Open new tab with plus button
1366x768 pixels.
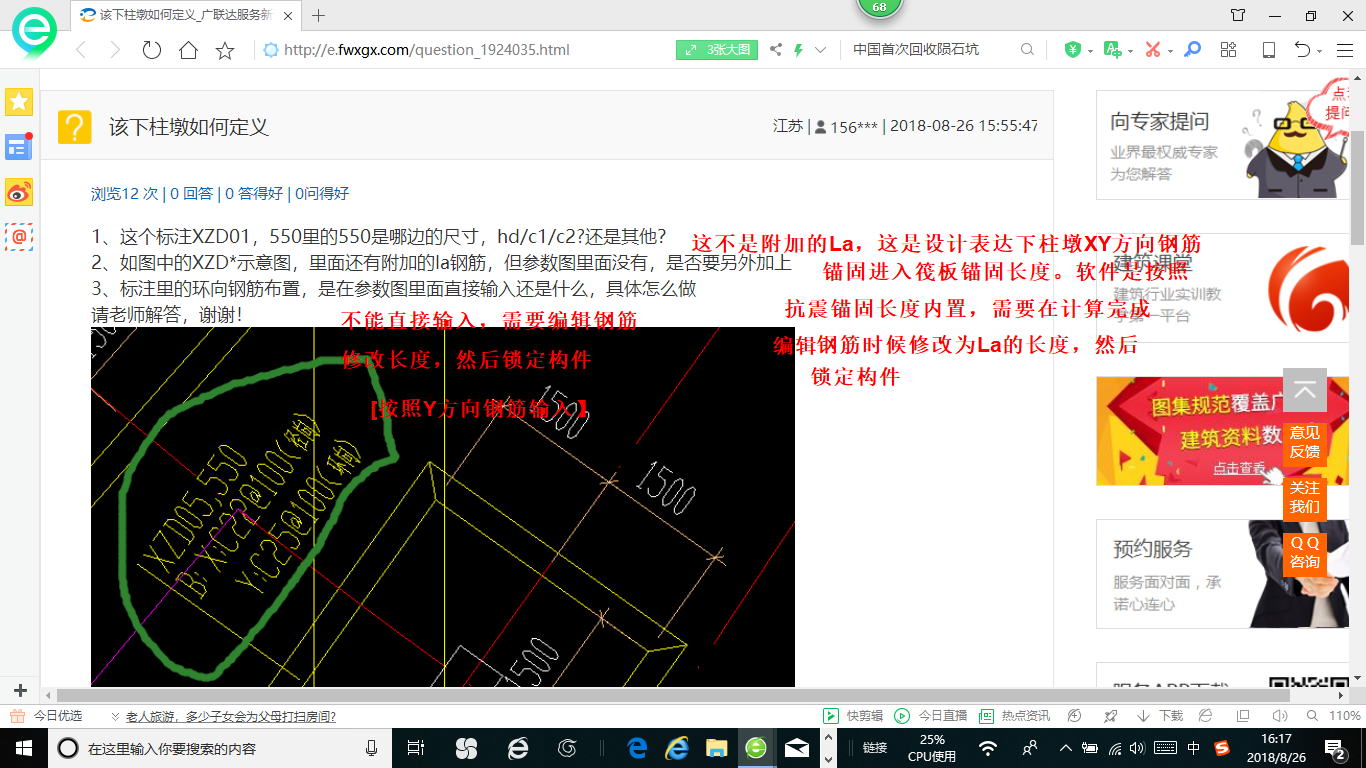pos(319,15)
